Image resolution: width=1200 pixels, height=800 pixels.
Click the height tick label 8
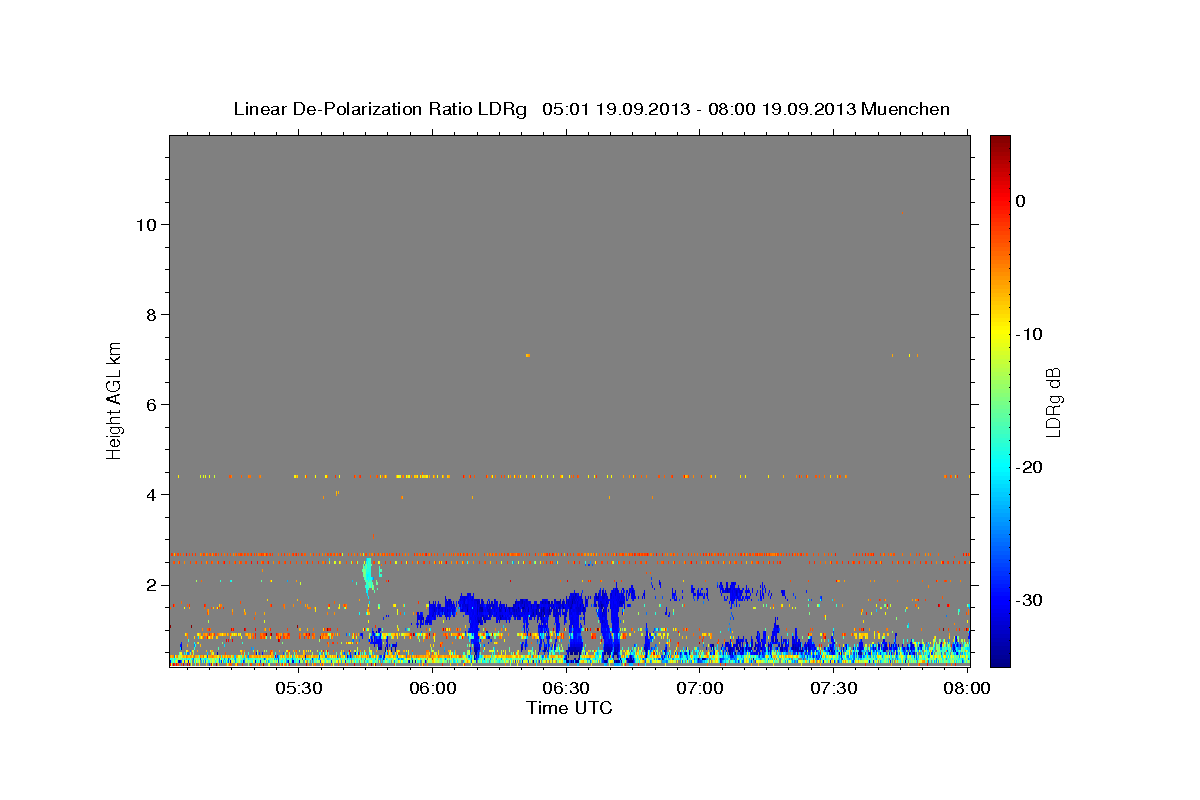click(149, 314)
